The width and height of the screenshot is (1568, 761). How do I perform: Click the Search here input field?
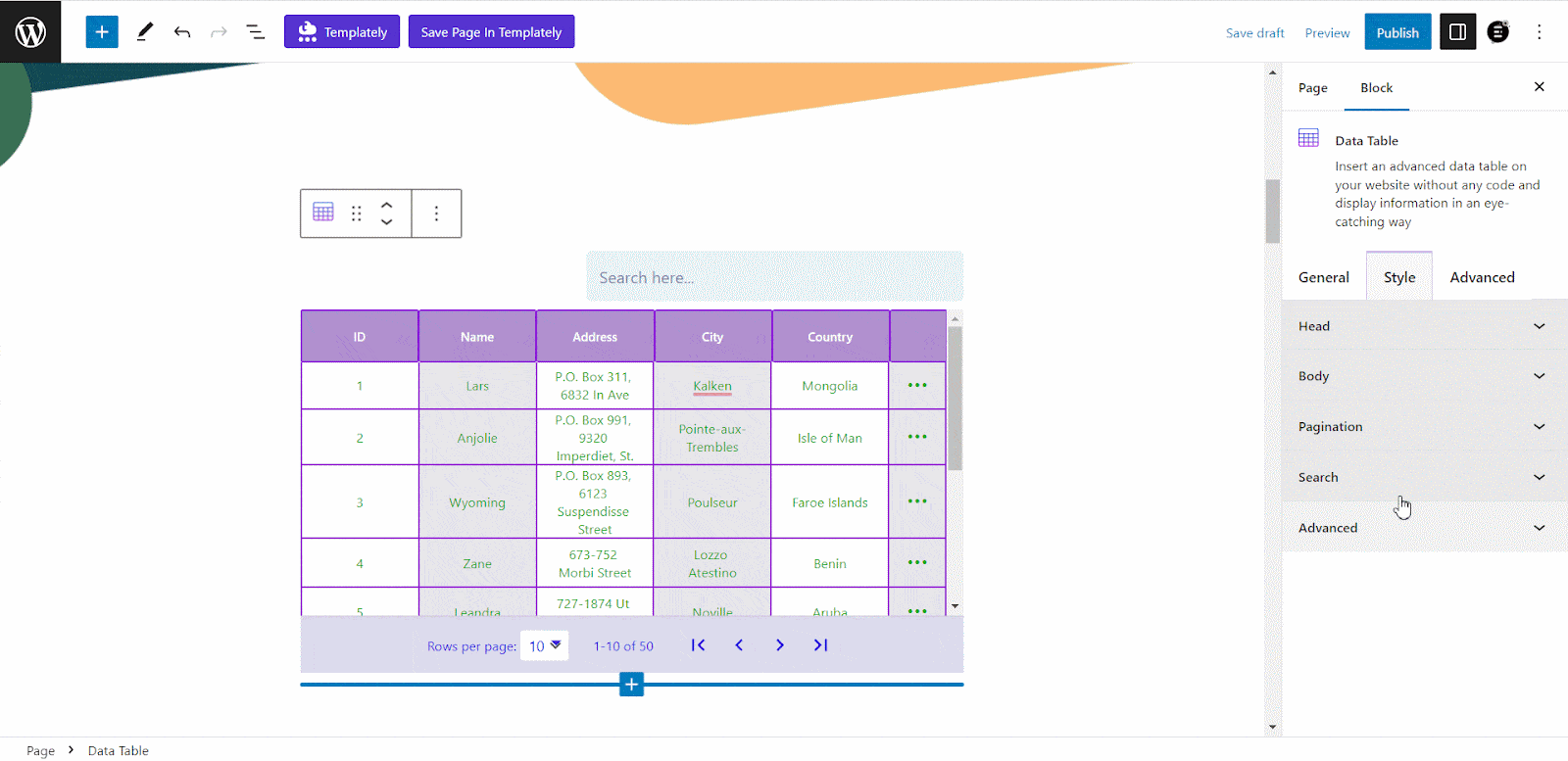[x=775, y=277]
